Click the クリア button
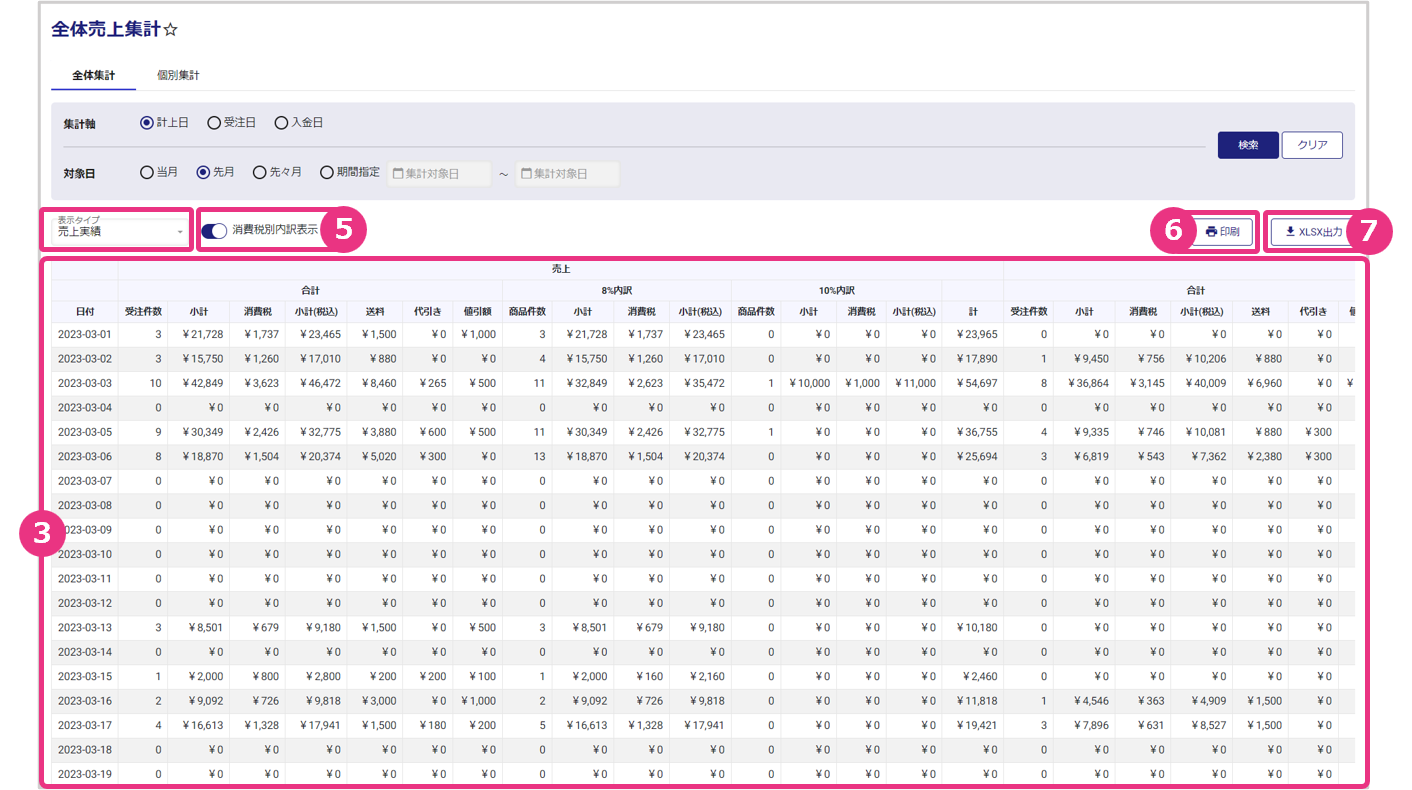 point(1312,145)
